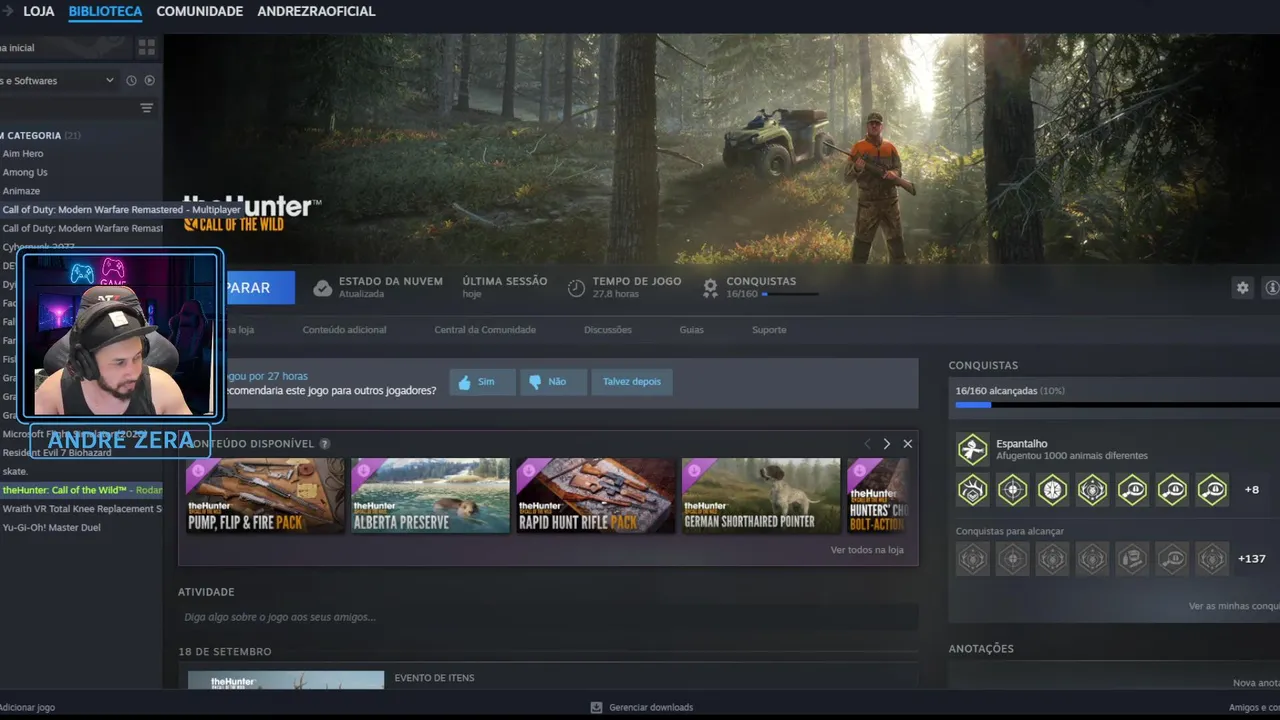Click the recent activity clock filter icon
The height and width of the screenshot is (720, 1280).
[131, 80]
